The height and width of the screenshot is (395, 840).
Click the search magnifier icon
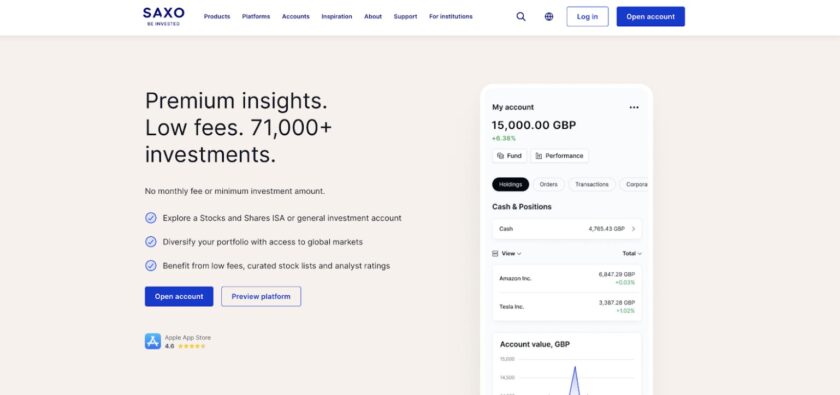point(521,17)
